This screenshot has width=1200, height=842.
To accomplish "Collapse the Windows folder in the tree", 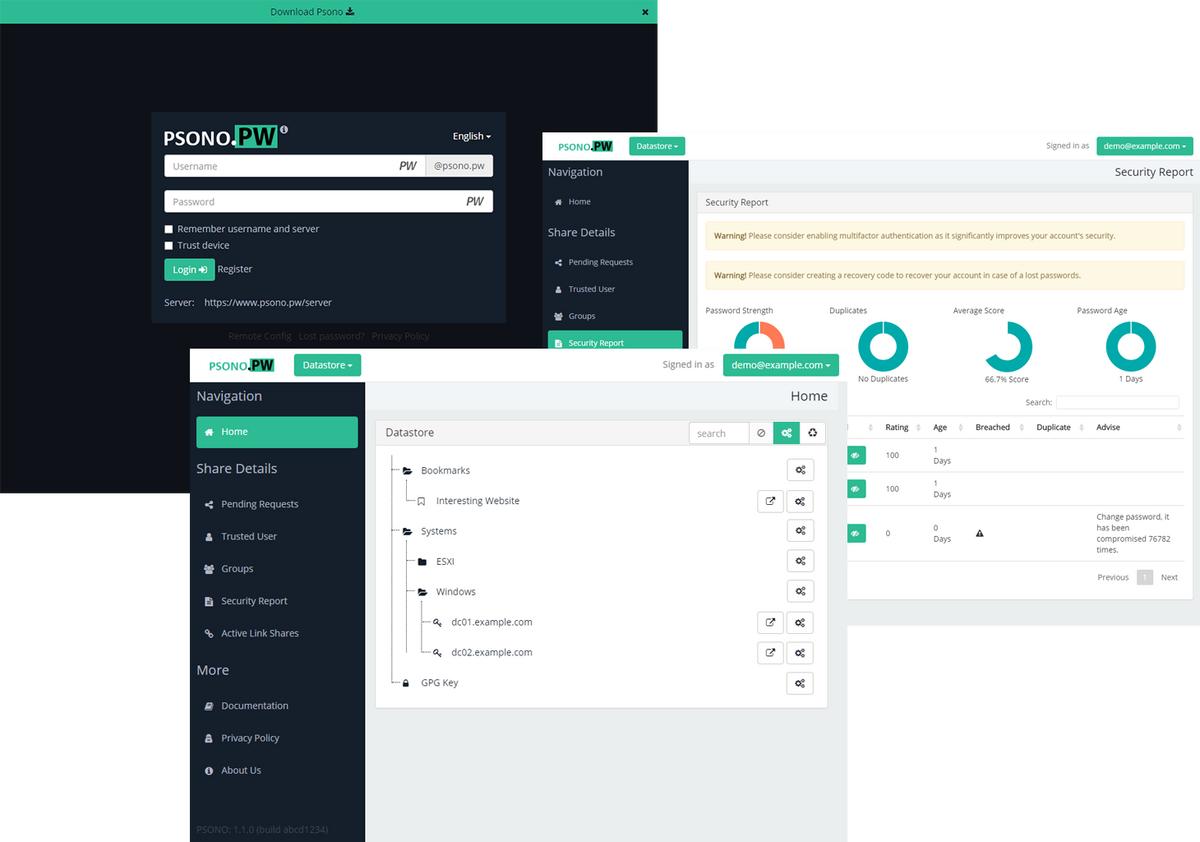I will pyautogui.click(x=423, y=592).
